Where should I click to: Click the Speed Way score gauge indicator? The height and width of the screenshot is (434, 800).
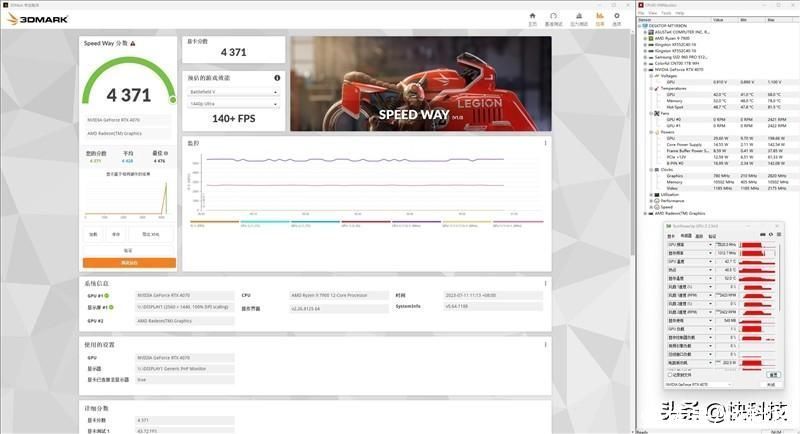pyautogui.click(x=172, y=100)
